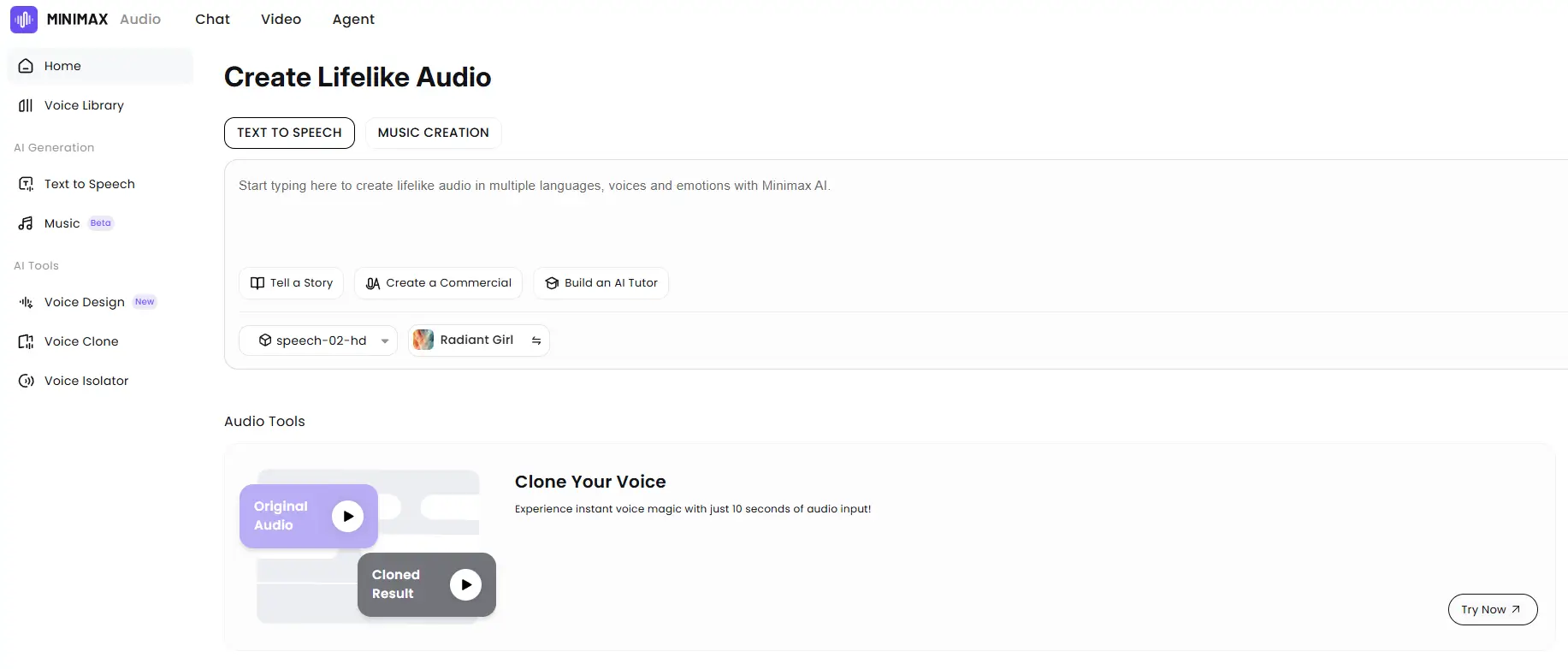Open the Voice Isolator tool
Image resolution: width=1568 pixels, height=669 pixels.
[86, 381]
